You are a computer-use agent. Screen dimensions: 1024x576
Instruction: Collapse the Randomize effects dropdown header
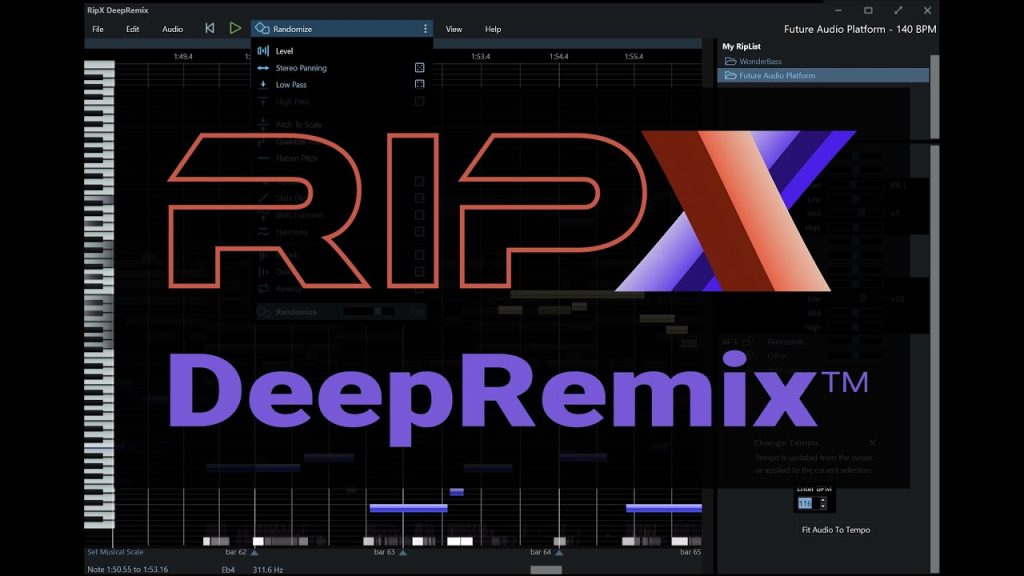342,29
